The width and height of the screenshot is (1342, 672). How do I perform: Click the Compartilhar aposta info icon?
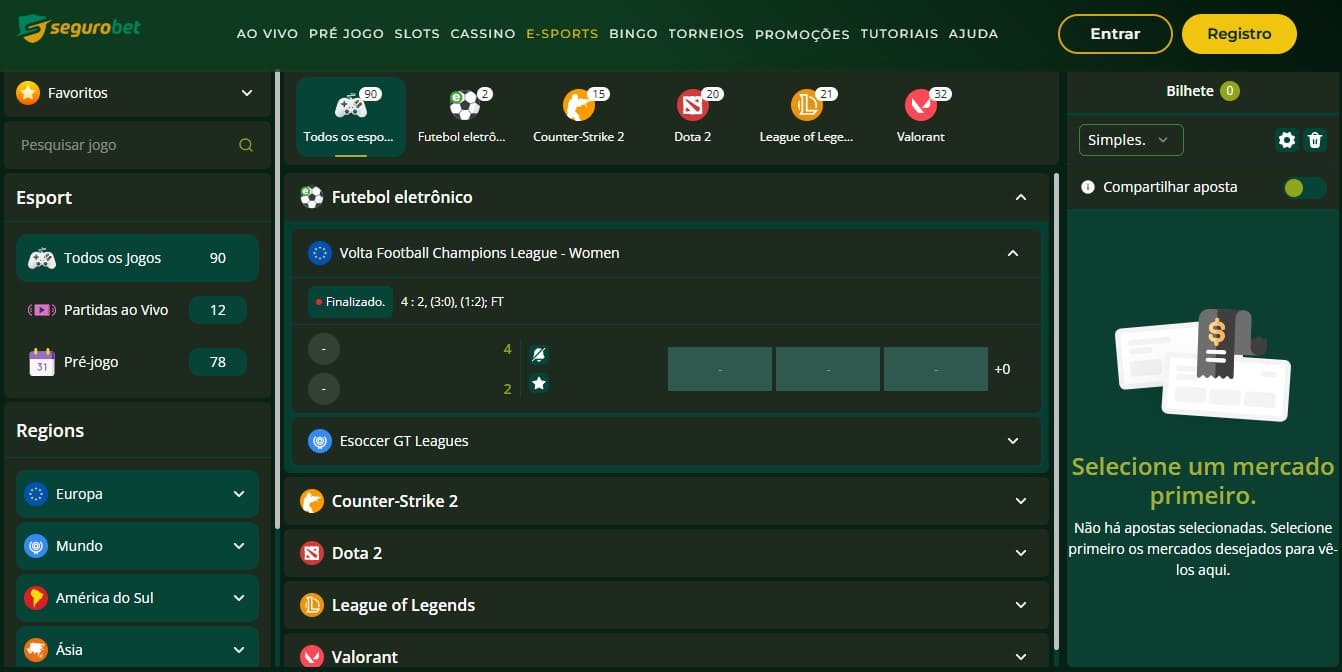1088,187
